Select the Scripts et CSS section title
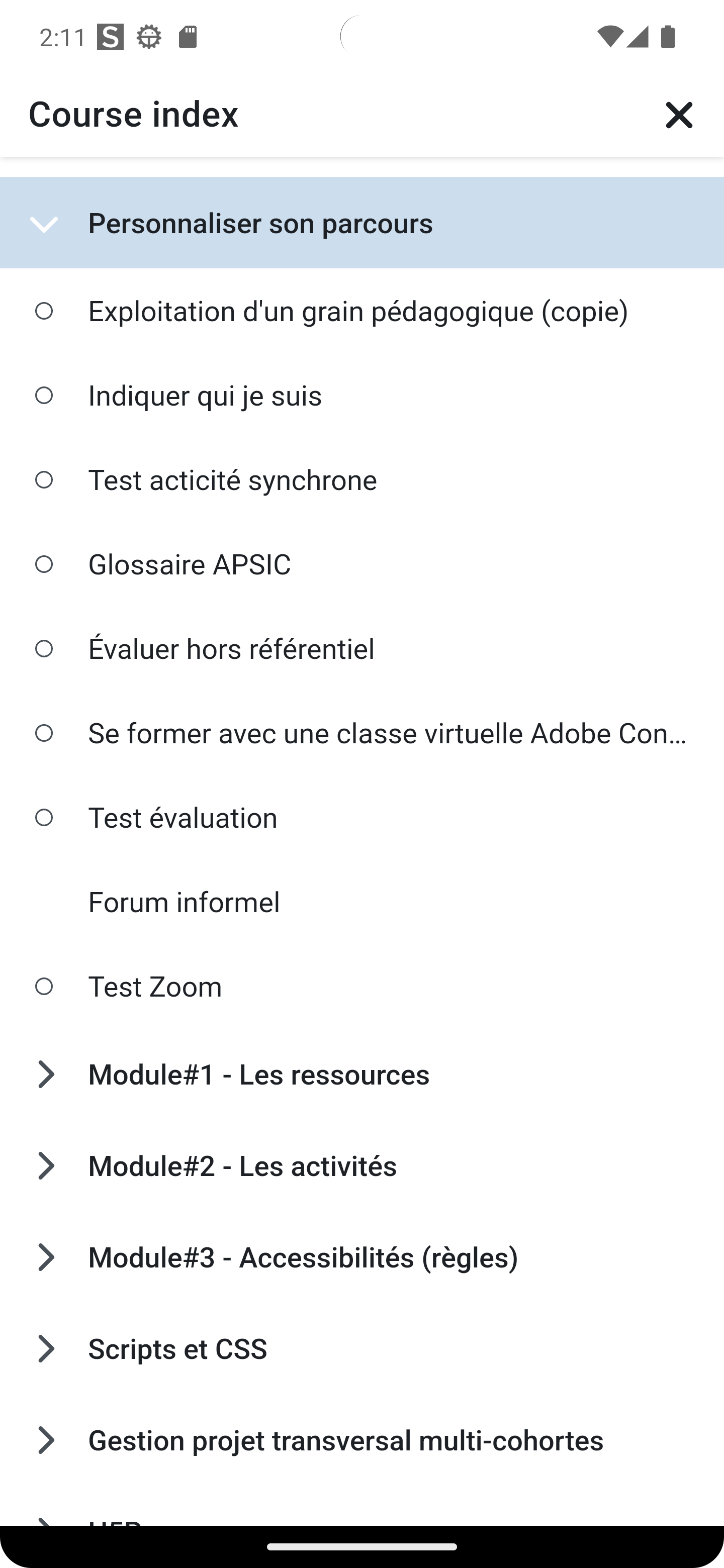The width and height of the screenshot is (724, 1568). (178, 1348)
